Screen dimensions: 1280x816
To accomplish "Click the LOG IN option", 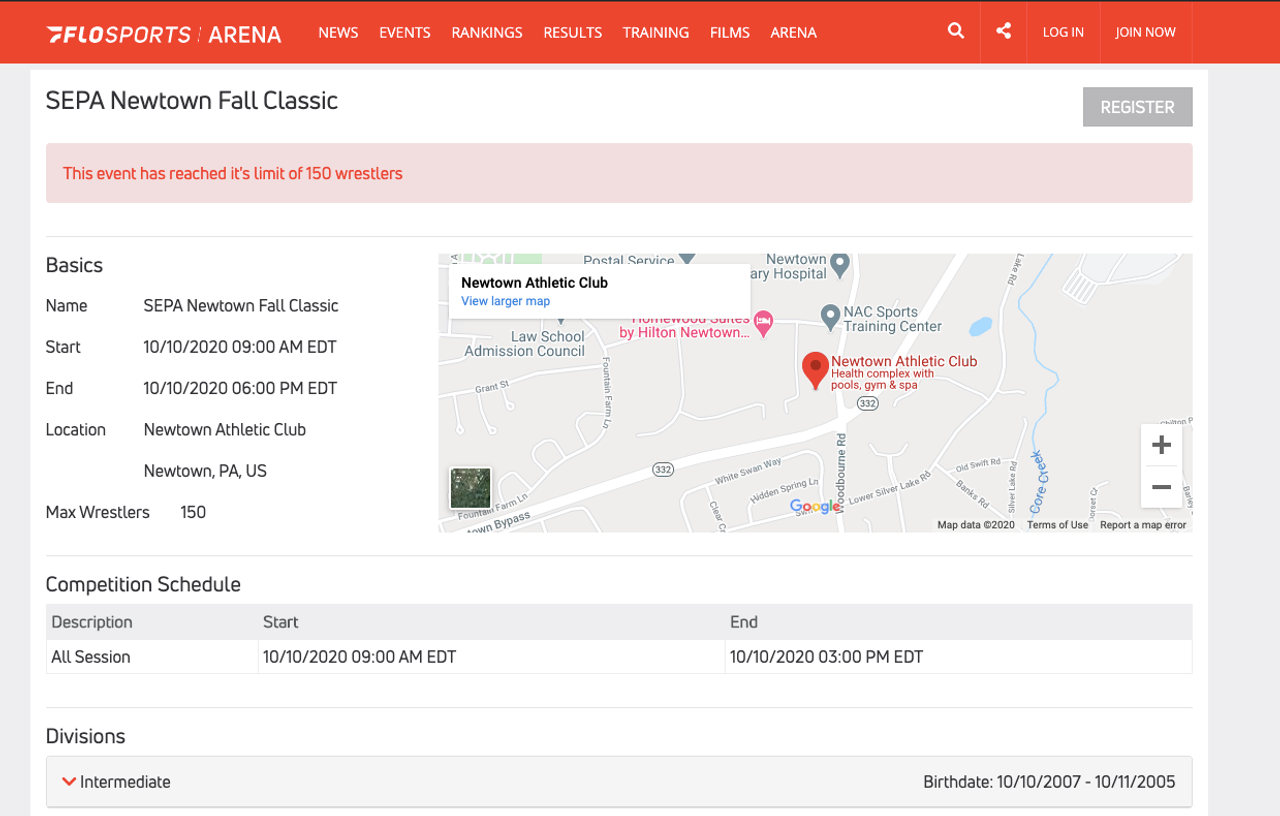I will pyautogui.click(x=1063, y=31).
